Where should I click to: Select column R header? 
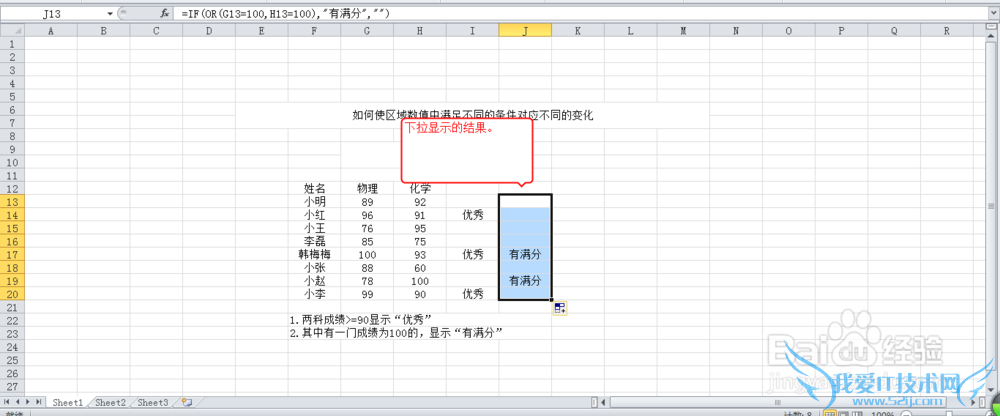946,31
